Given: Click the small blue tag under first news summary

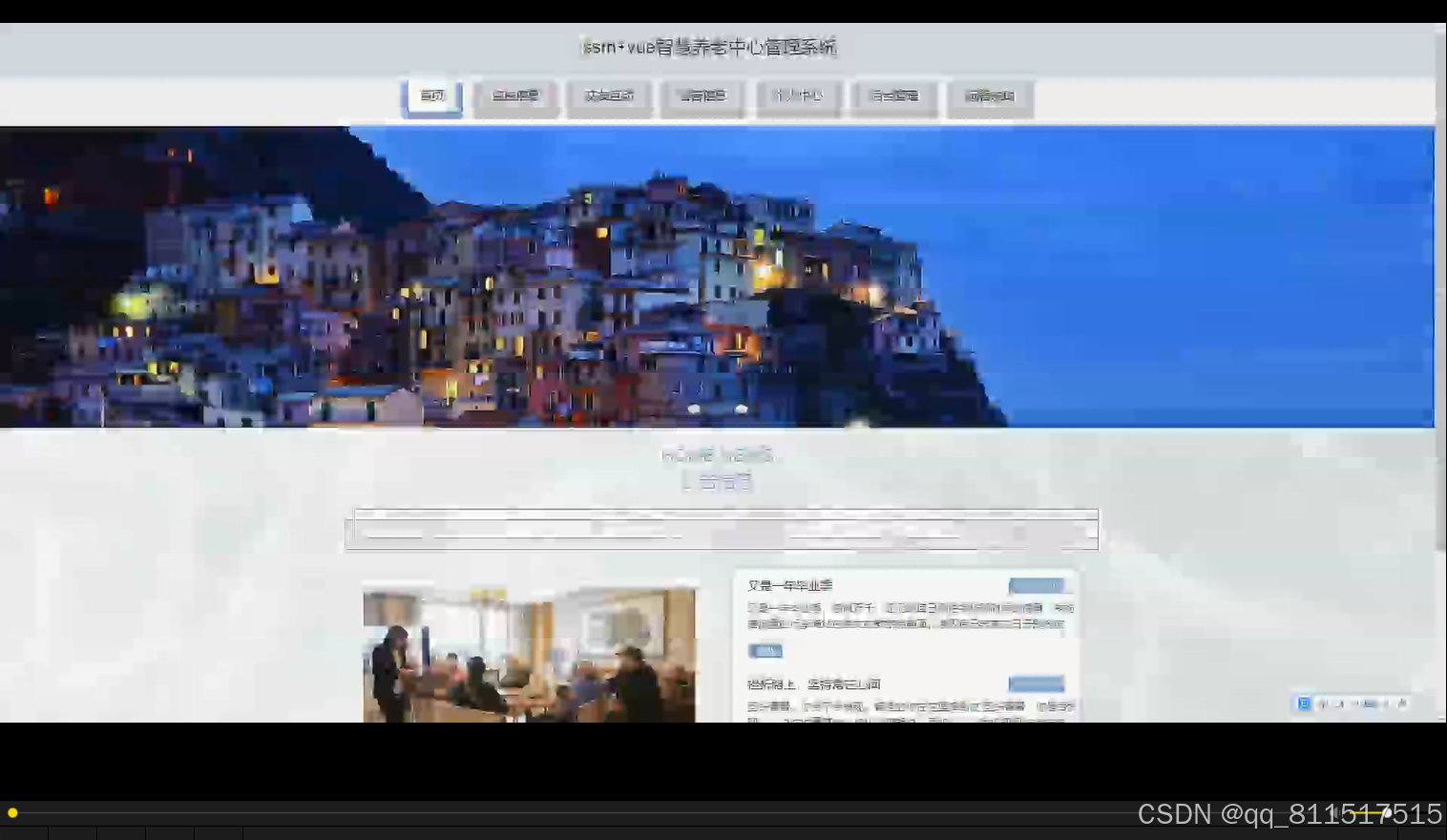Looking at the screenshot, I should [765, 651].
